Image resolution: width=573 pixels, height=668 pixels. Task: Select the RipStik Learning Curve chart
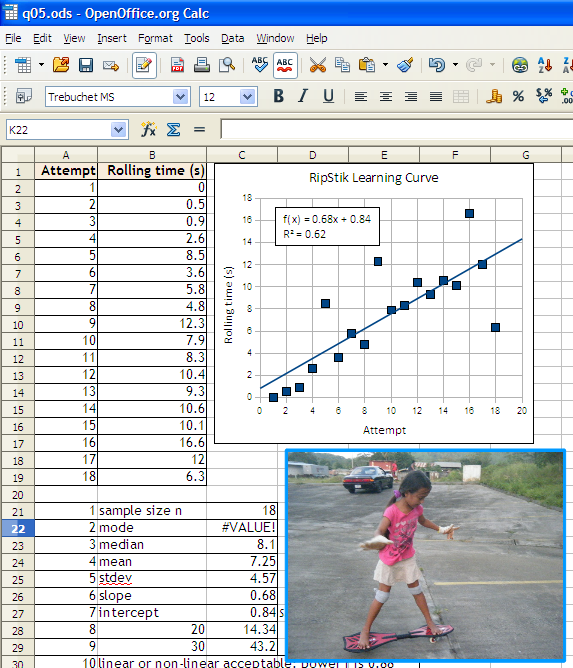pos(374,303)
